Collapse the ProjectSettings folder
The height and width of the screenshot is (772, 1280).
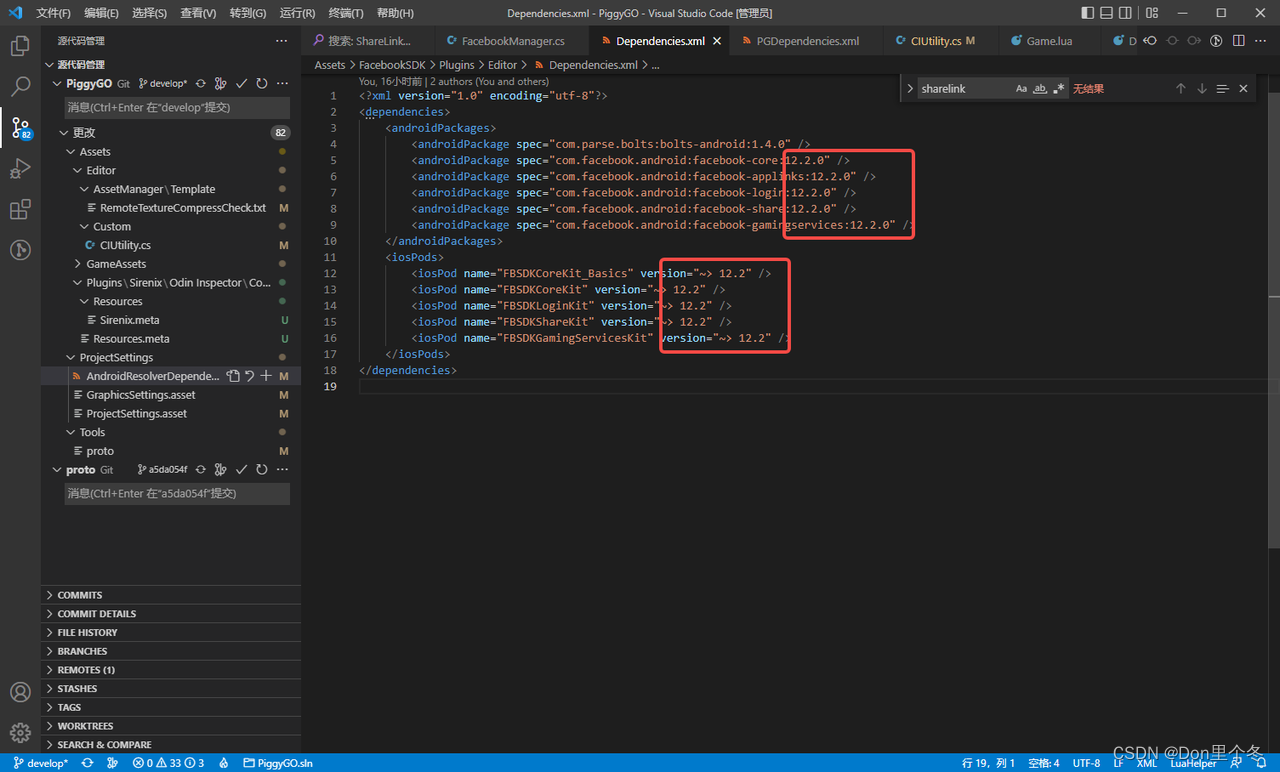point(70,358)
